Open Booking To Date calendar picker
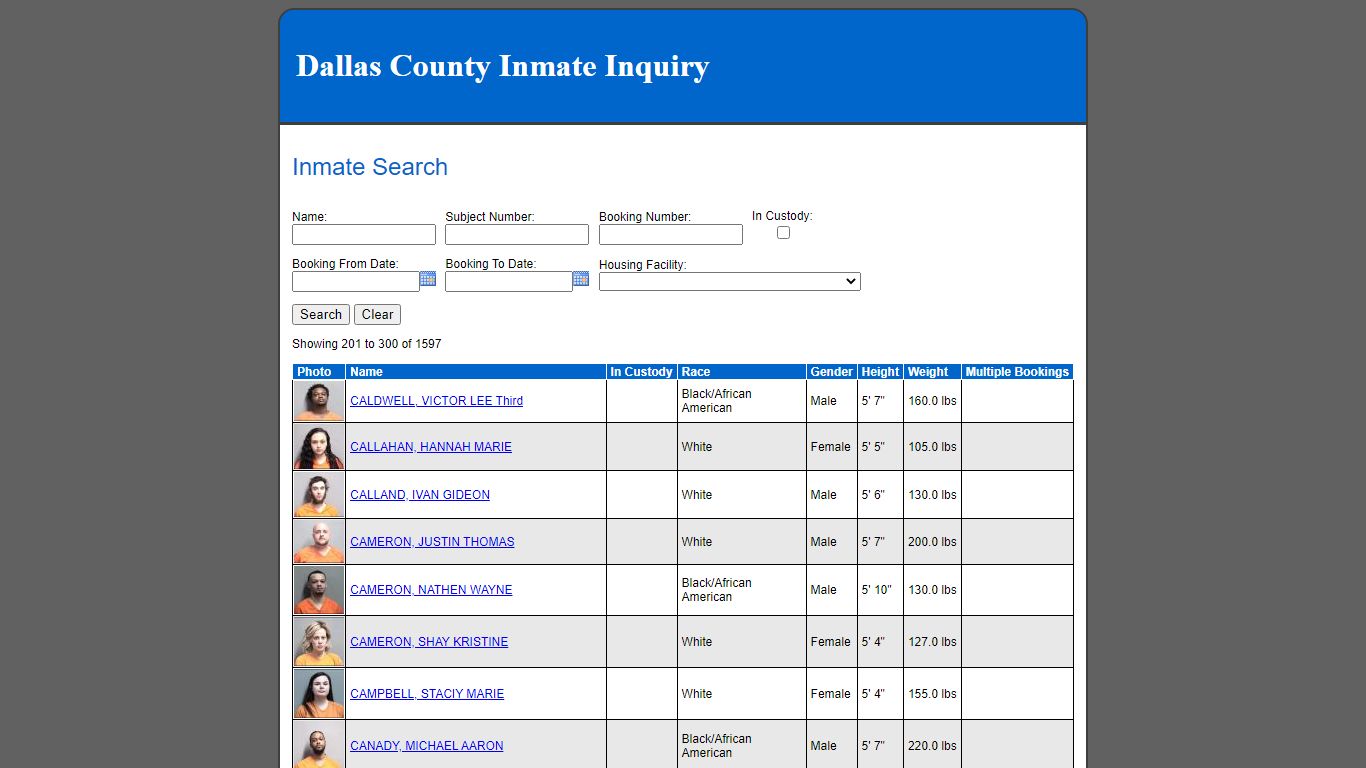This screenshot has height=768, width=1366. pos(581,279)
